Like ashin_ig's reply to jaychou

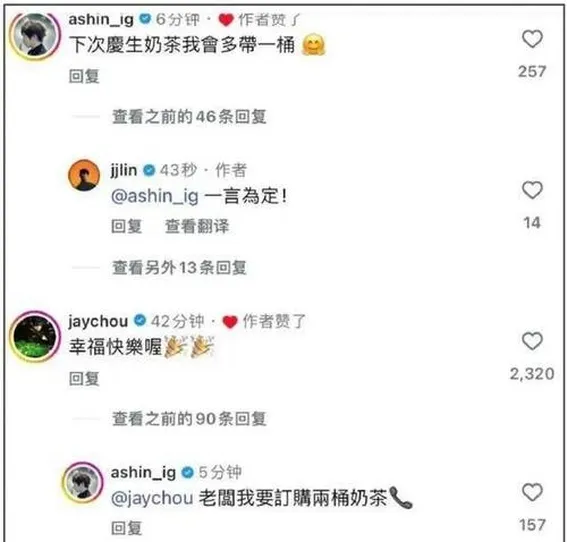point(532,492)
